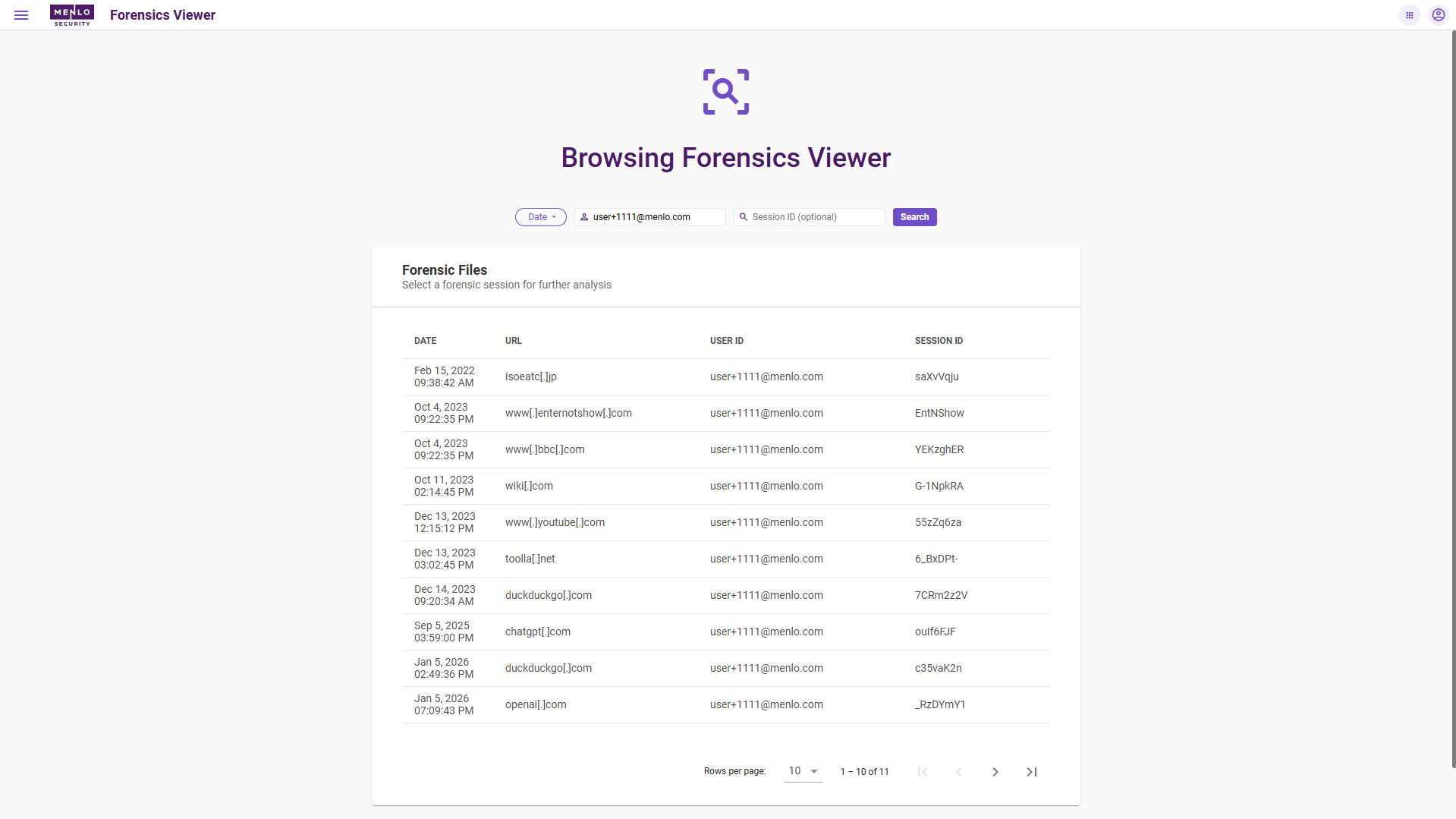Click the Jan 5, 2026 02:49:36 PM date
Image resolution: width=1456 pixels, height=819 pixels.
point(444,669)
